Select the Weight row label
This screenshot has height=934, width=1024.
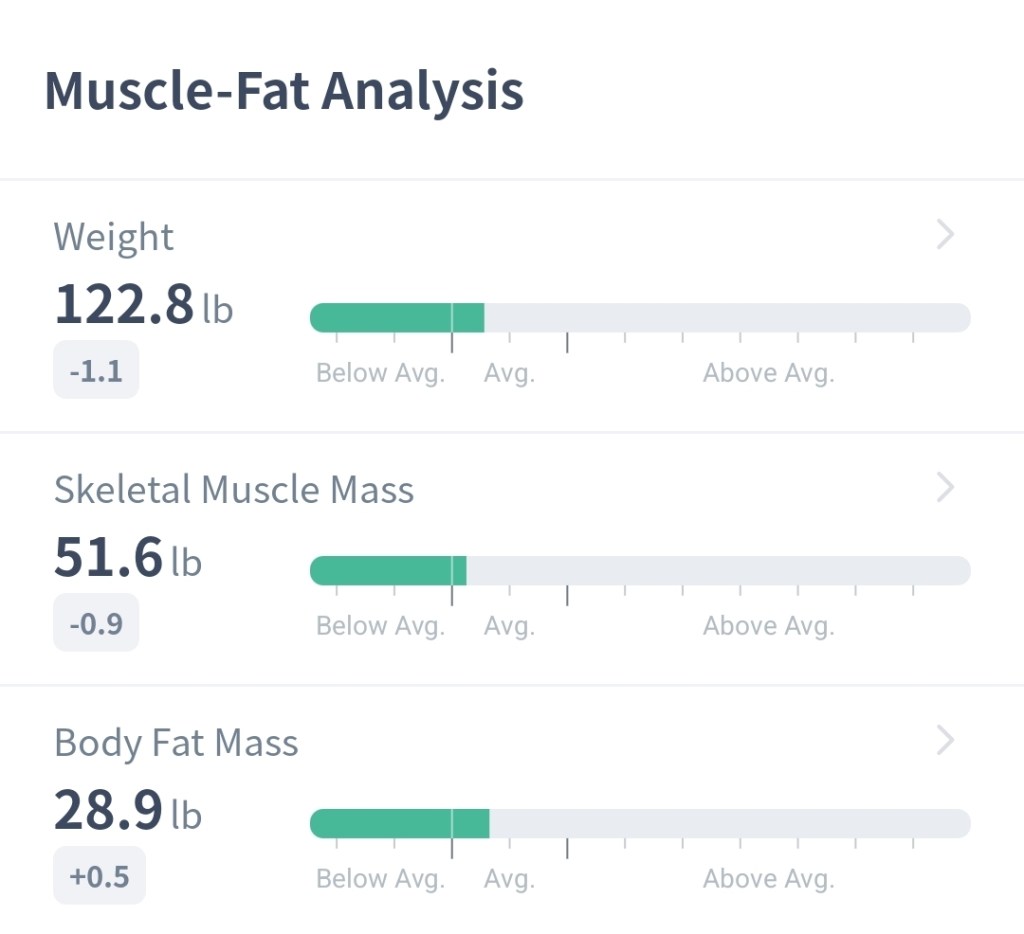click(x=114, y=237)
